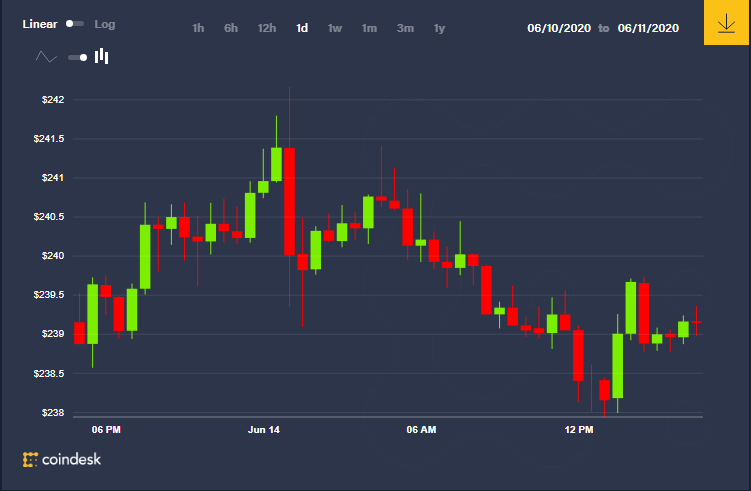Screen dimensions: 751x491
Task: Click the $241.5 price axis label
Action: tap(49, 139)
